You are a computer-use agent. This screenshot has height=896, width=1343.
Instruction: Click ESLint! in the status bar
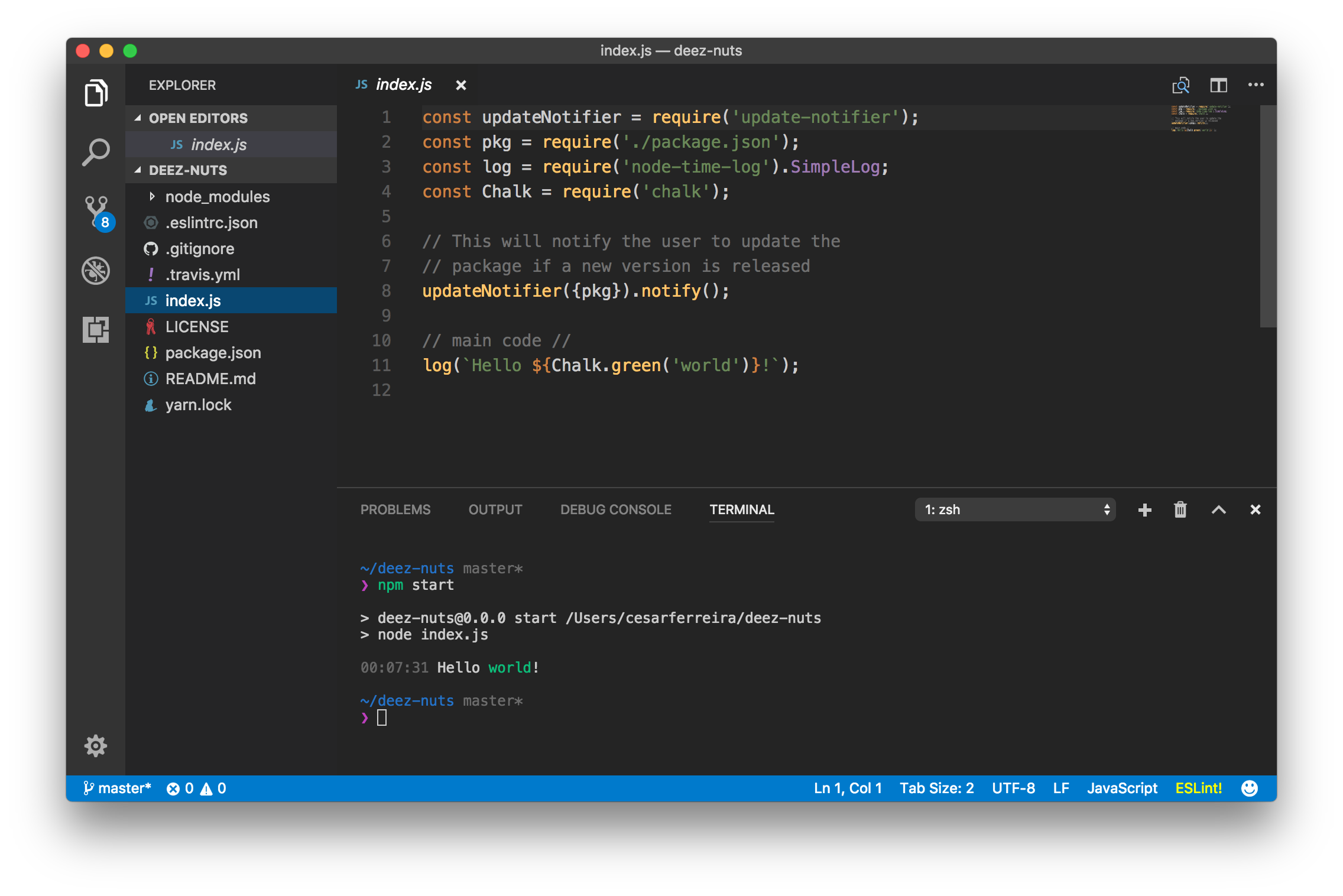(x=1198, y=788)
